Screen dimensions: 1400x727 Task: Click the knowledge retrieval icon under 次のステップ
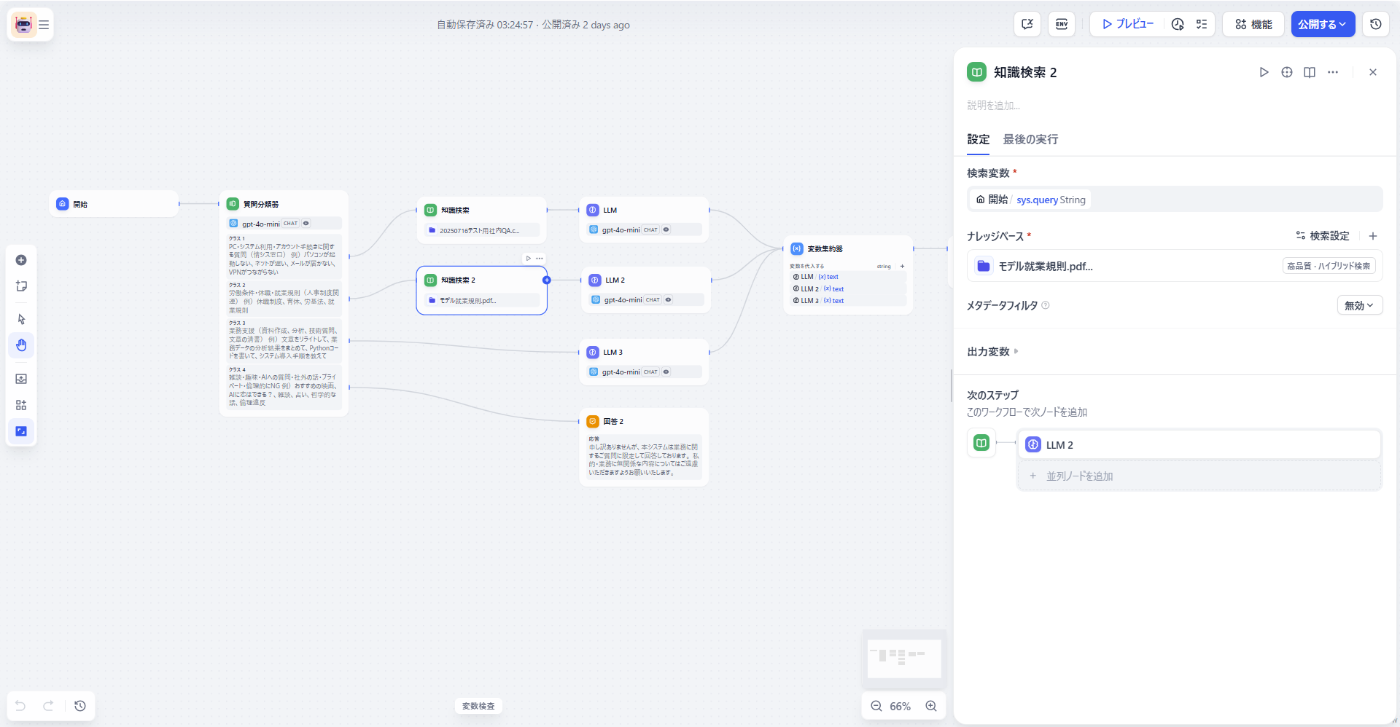click(x=982, y=444)
